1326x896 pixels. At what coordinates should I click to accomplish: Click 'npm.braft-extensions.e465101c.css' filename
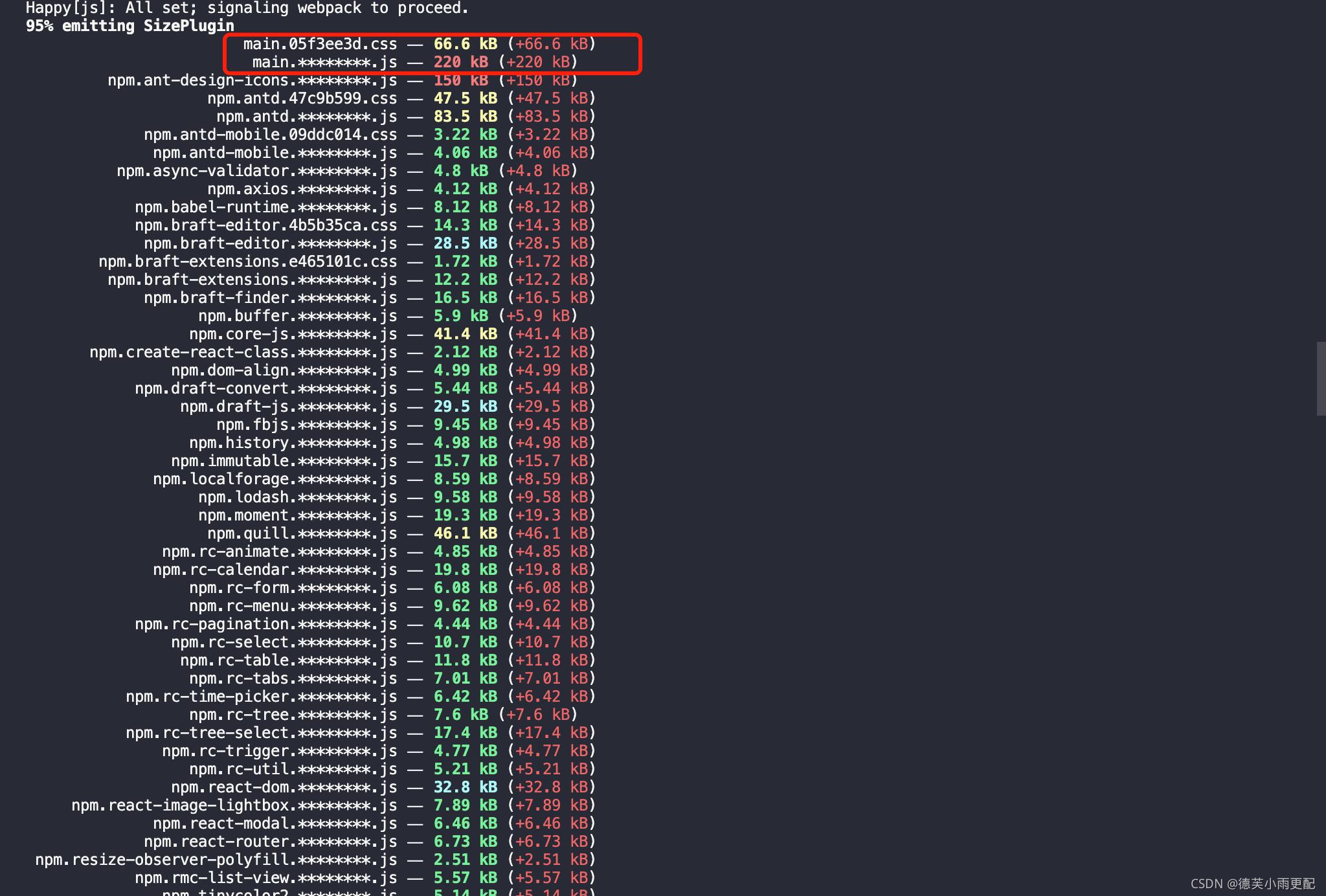248,262
